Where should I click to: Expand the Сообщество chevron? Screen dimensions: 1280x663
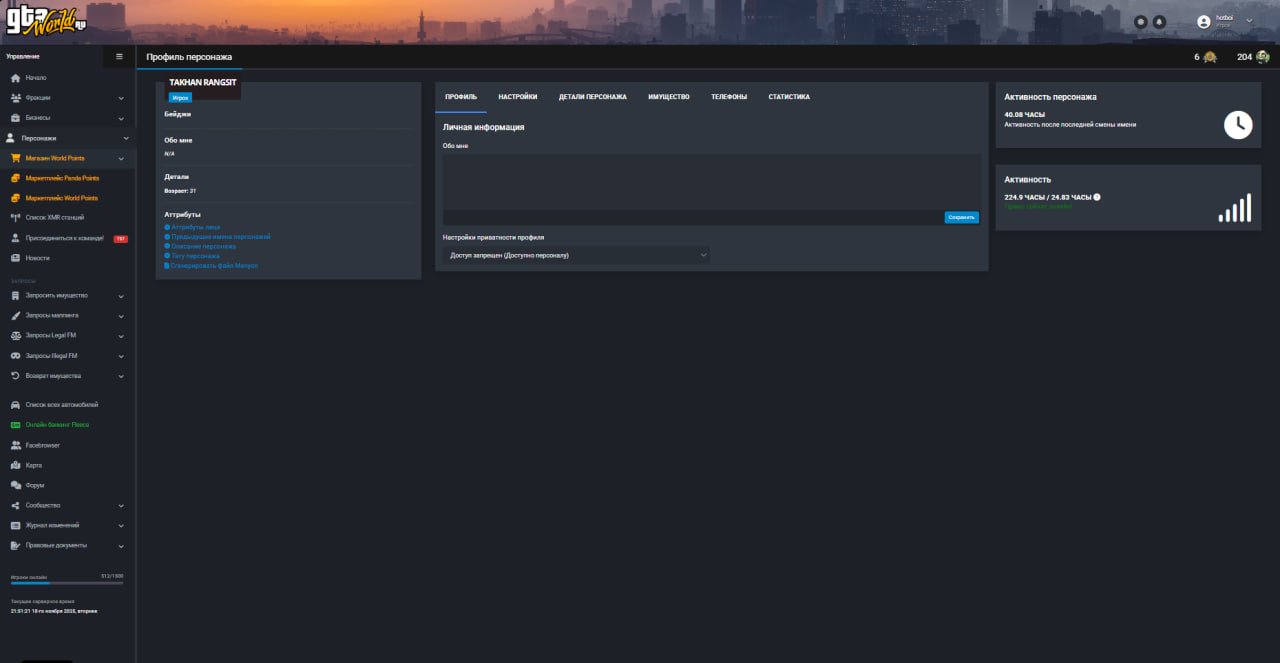121,506
